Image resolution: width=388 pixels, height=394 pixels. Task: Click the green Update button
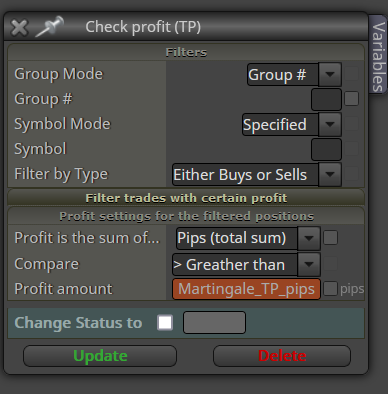tap(100, 356)
